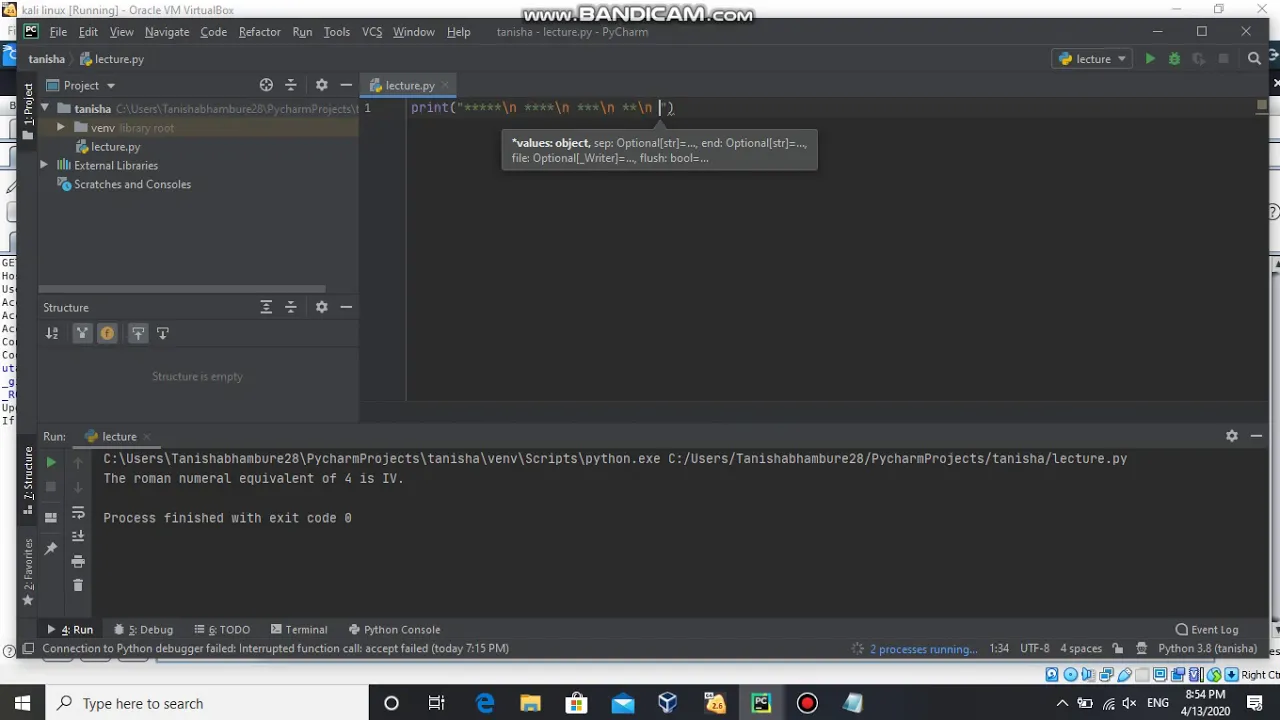The image size is (1280, 720).
Task: Click the background tasks progress spinner
Action: [x=857, y=649]
